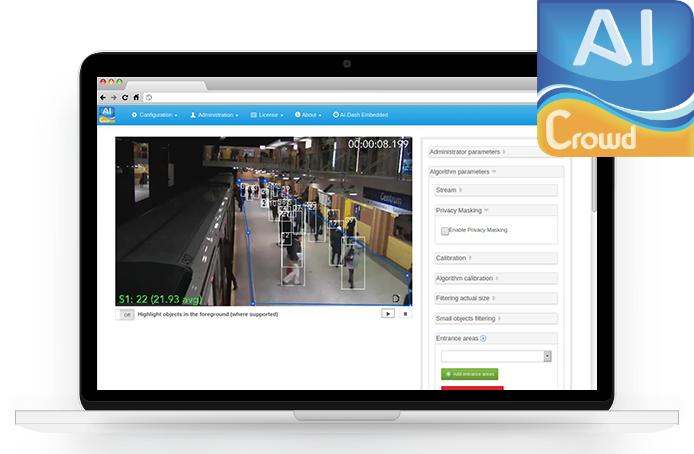Open the Administration menu
Image resolution: width=694 pixels, height=454 pixels.
(x=215, y=115)
